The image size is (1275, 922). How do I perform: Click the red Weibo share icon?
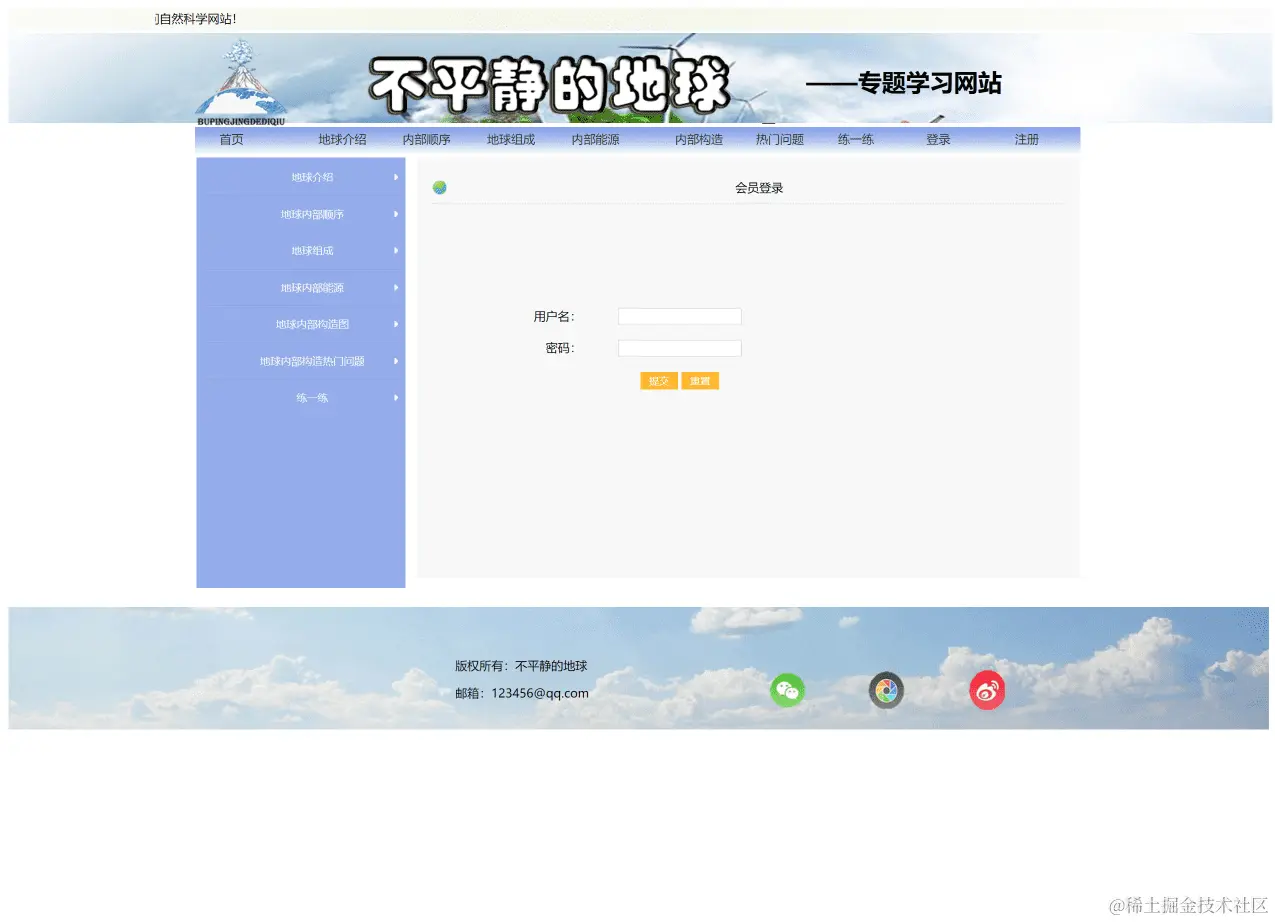tap(987, 690)
